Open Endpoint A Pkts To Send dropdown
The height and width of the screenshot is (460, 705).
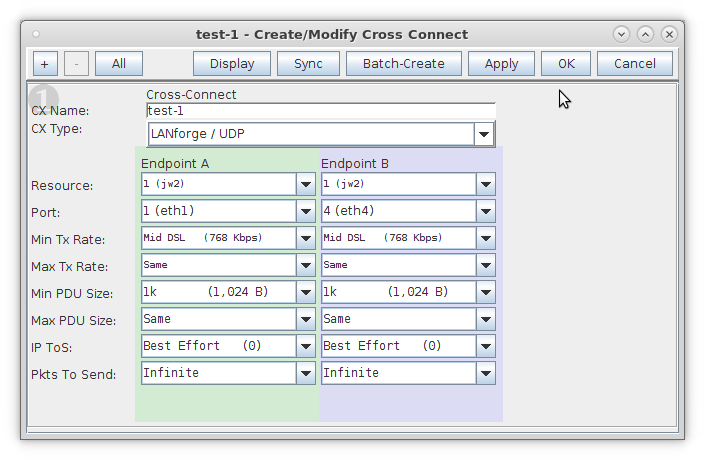pyautogui.click(x=306, y=374)
